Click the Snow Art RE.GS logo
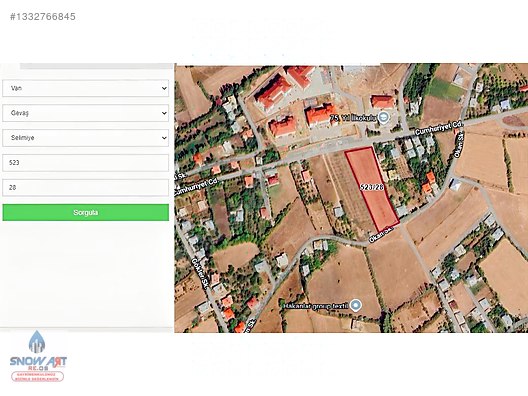 tap(38, 356)
